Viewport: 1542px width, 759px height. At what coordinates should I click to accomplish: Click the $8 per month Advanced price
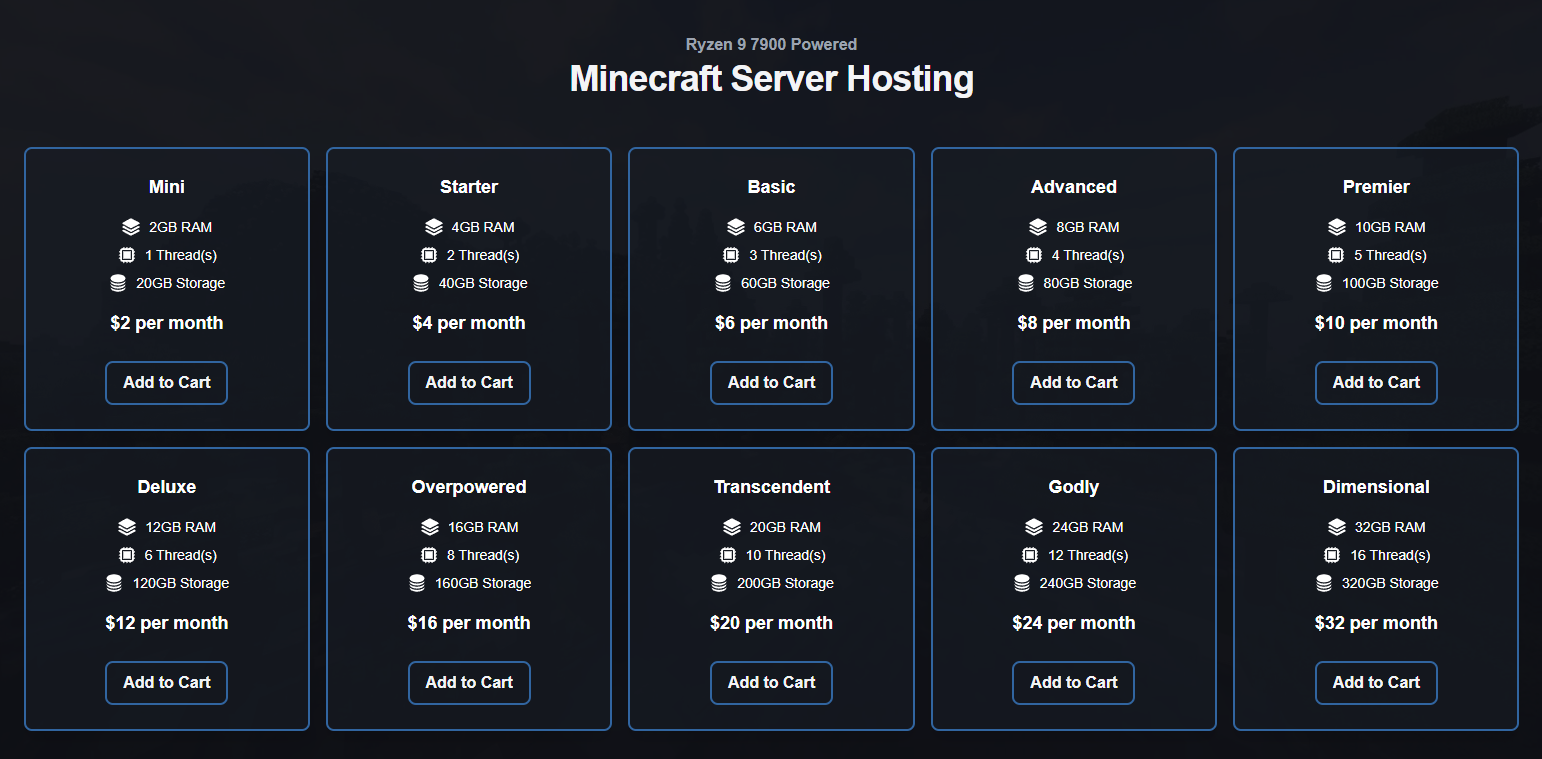click(x=1074, y=323)
